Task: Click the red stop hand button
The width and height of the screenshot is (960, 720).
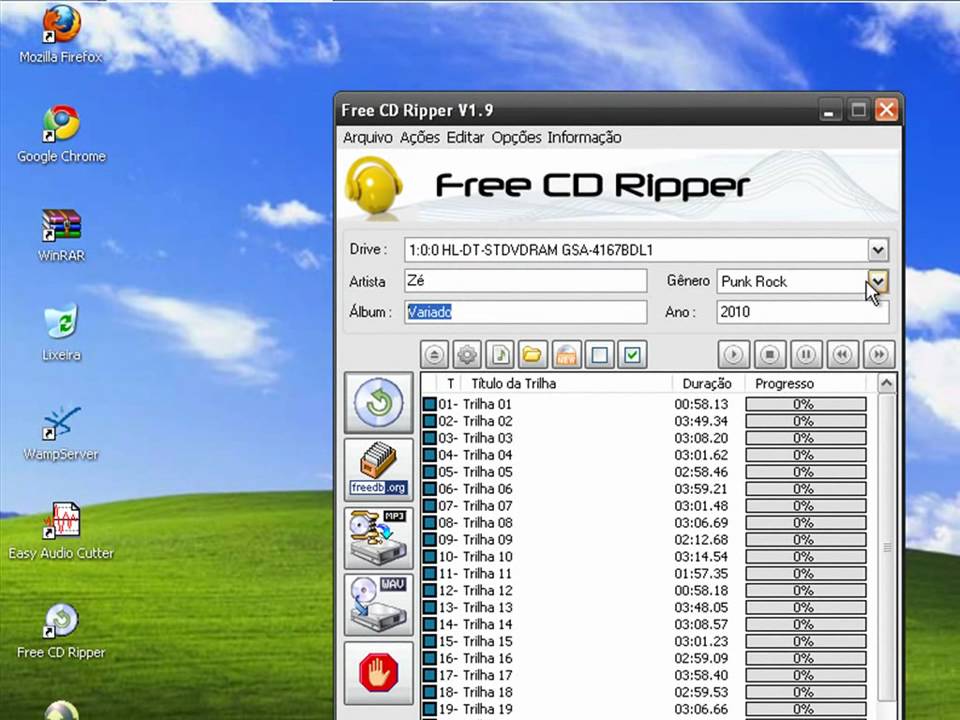Action: (x=378, y=673)
